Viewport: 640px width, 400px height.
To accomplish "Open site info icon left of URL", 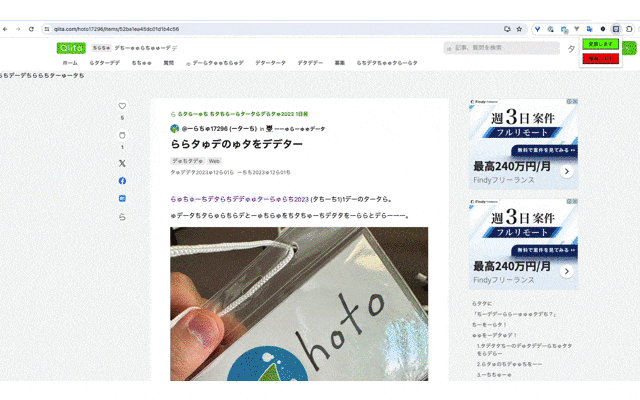I will pos(47,29).
